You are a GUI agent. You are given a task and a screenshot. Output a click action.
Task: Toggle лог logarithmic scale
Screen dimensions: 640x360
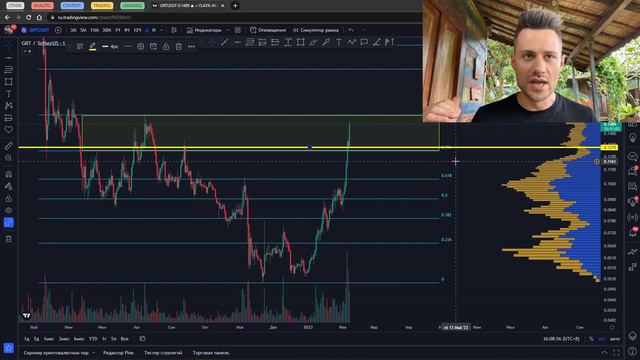click(x=602, y=339)
